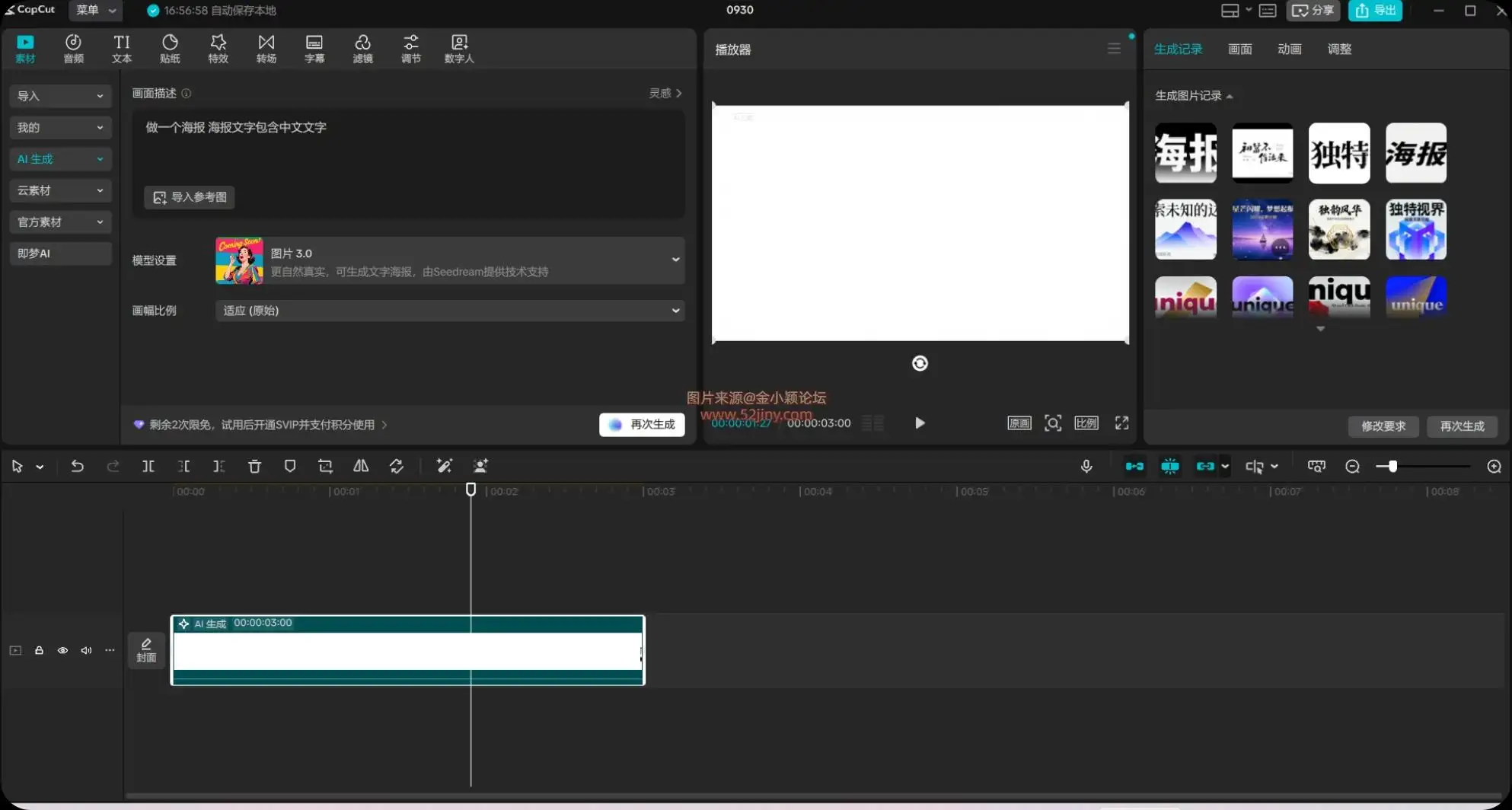Expand the 云素材 sidebar section
Viewport: 1512px width, 810px height.
click(x=60, y=190)
